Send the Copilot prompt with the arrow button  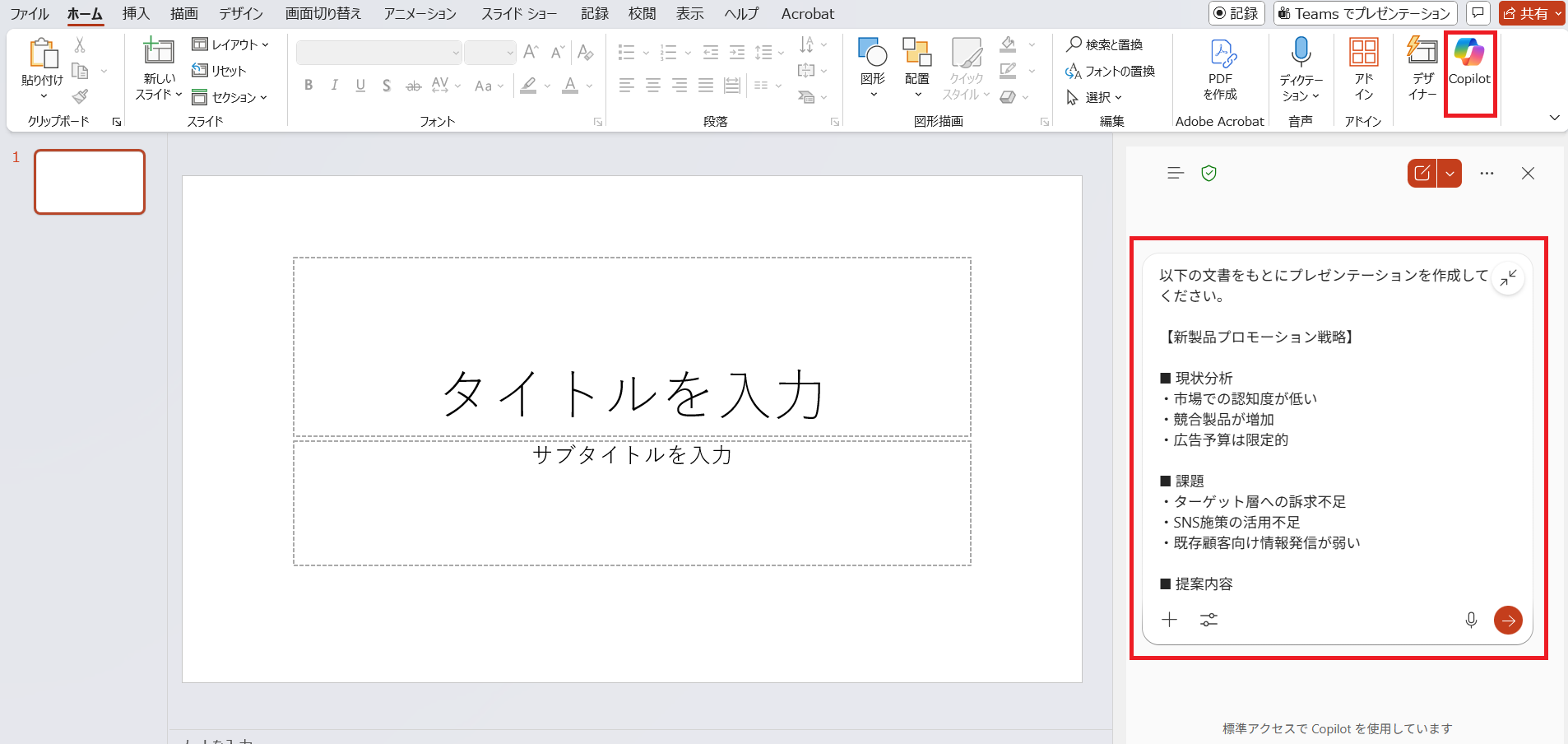(x=1507, y=620)
